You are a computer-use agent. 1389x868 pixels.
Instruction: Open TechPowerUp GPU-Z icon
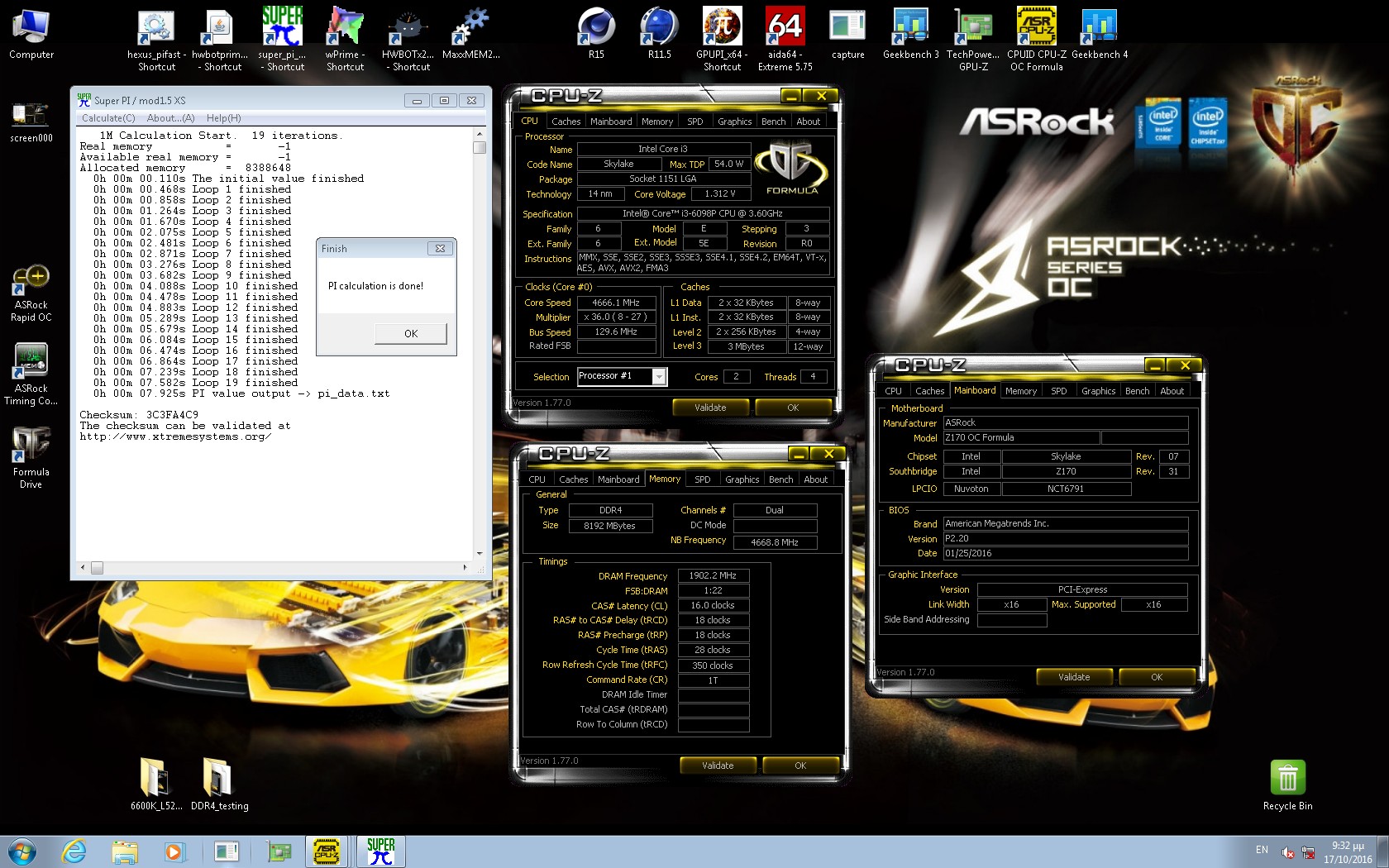tap(973, 40)
